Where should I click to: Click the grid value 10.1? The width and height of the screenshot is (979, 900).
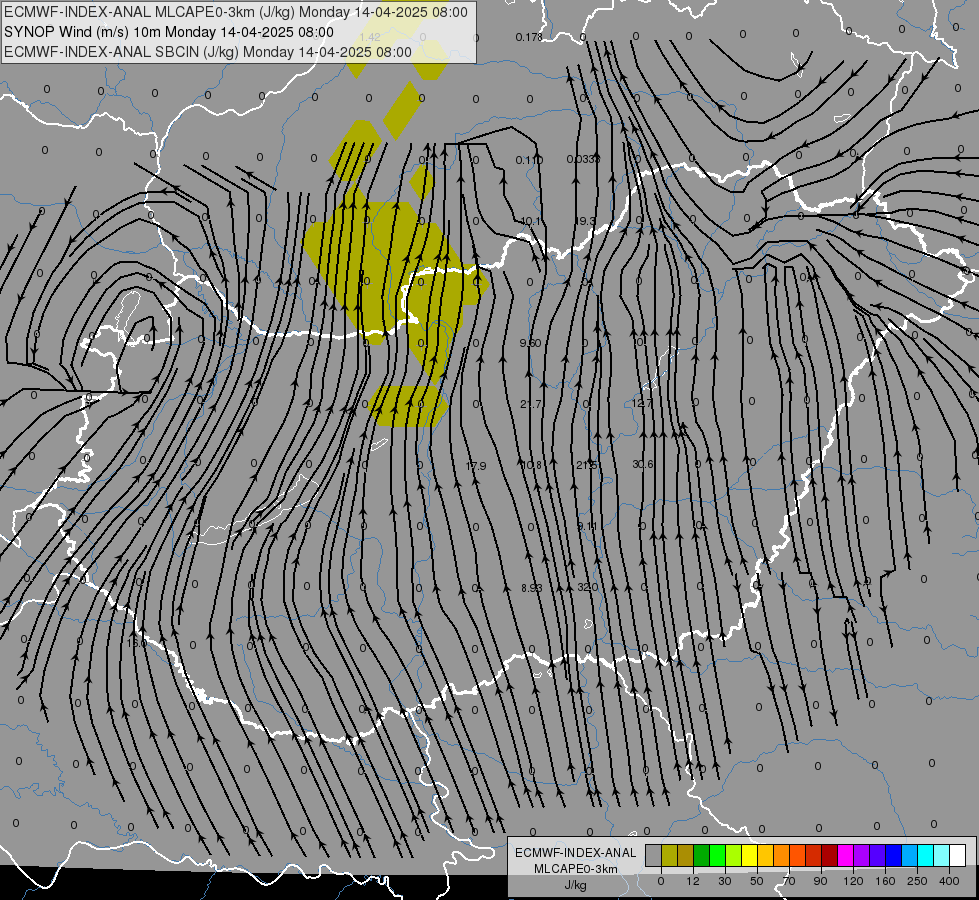click(x=531, y=221)
